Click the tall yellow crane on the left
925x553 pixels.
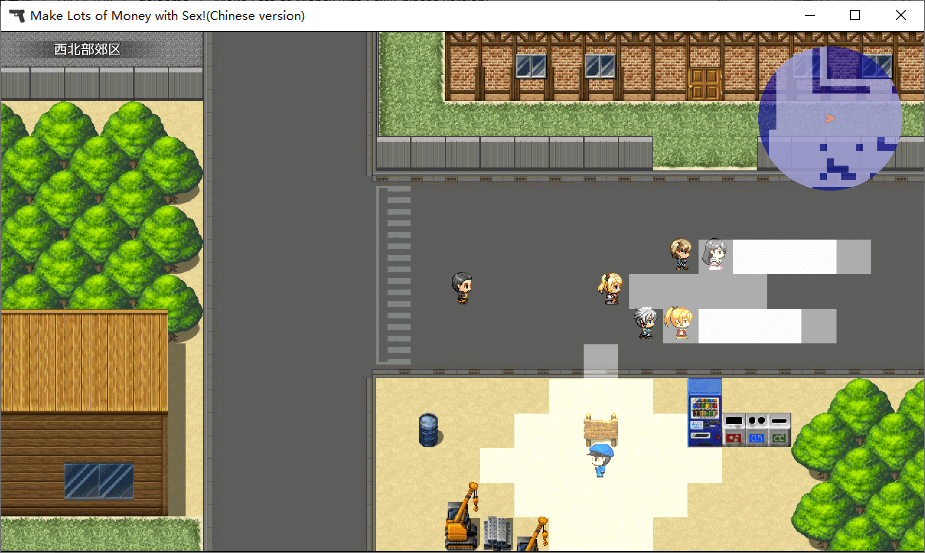click(461, 516)
